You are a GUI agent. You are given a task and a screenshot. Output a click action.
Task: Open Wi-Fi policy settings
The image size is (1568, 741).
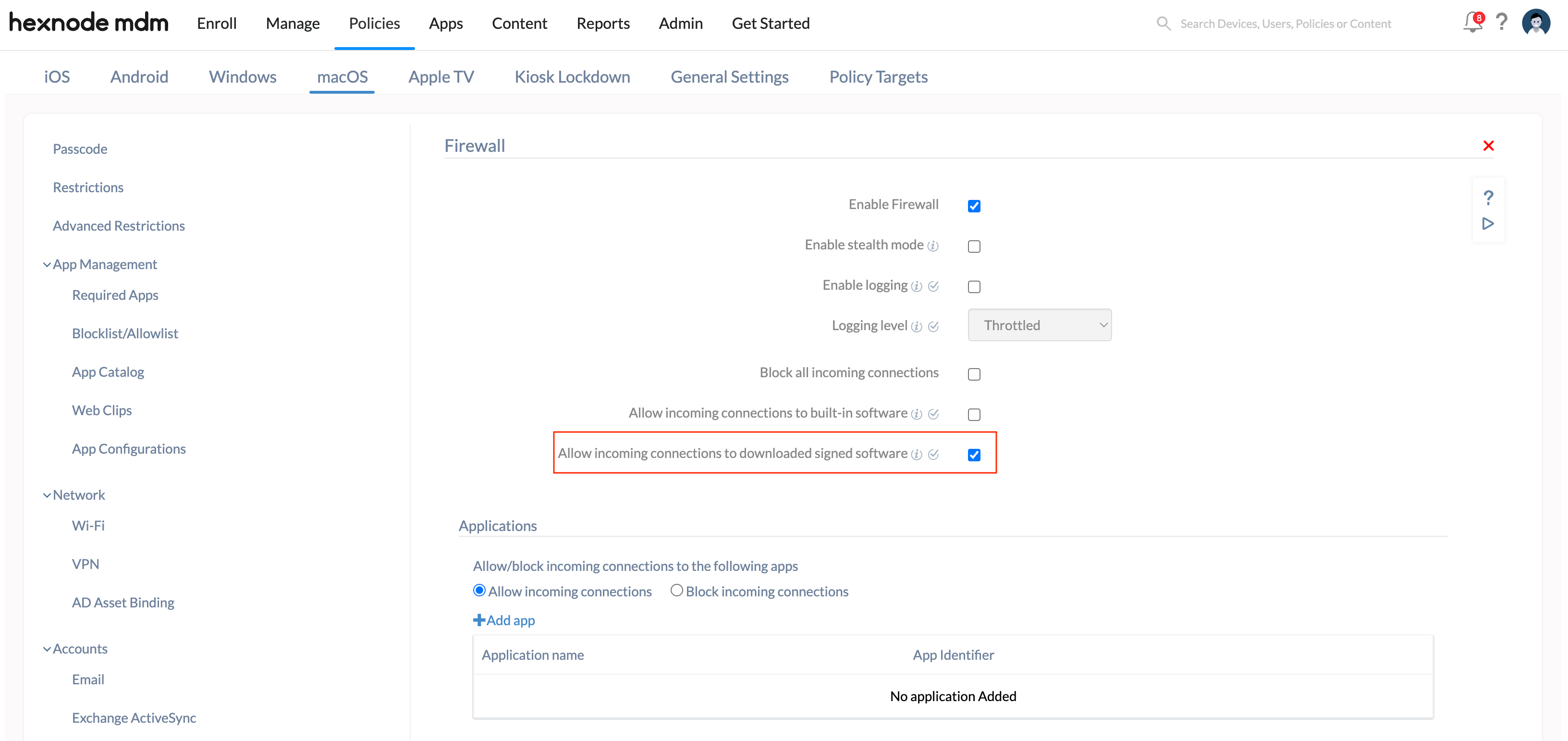(x=87, y=525)
